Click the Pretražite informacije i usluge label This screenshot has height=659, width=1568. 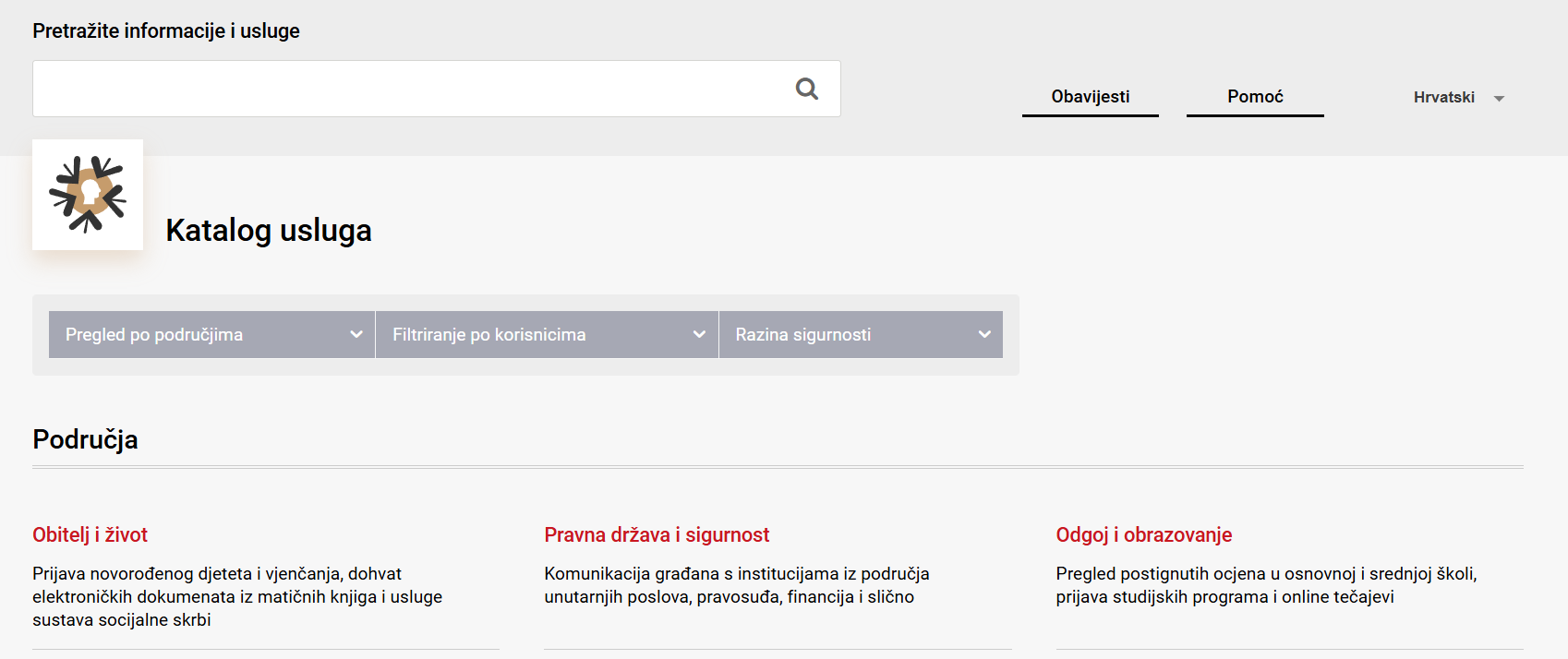(x=166, y=30)
